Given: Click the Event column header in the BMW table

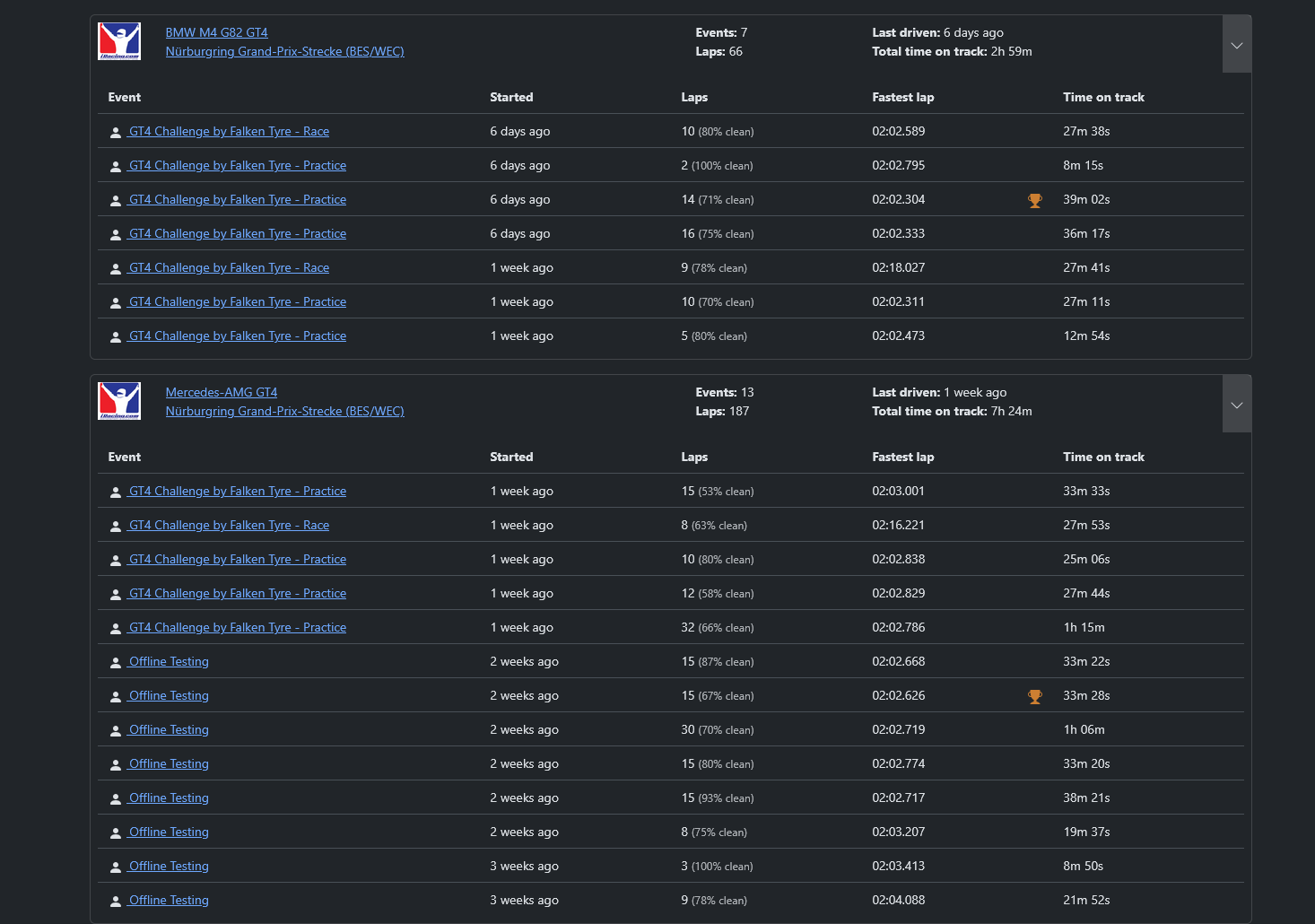Looking at the screenshot, I should pyautogui.click(x=125, y=97).
